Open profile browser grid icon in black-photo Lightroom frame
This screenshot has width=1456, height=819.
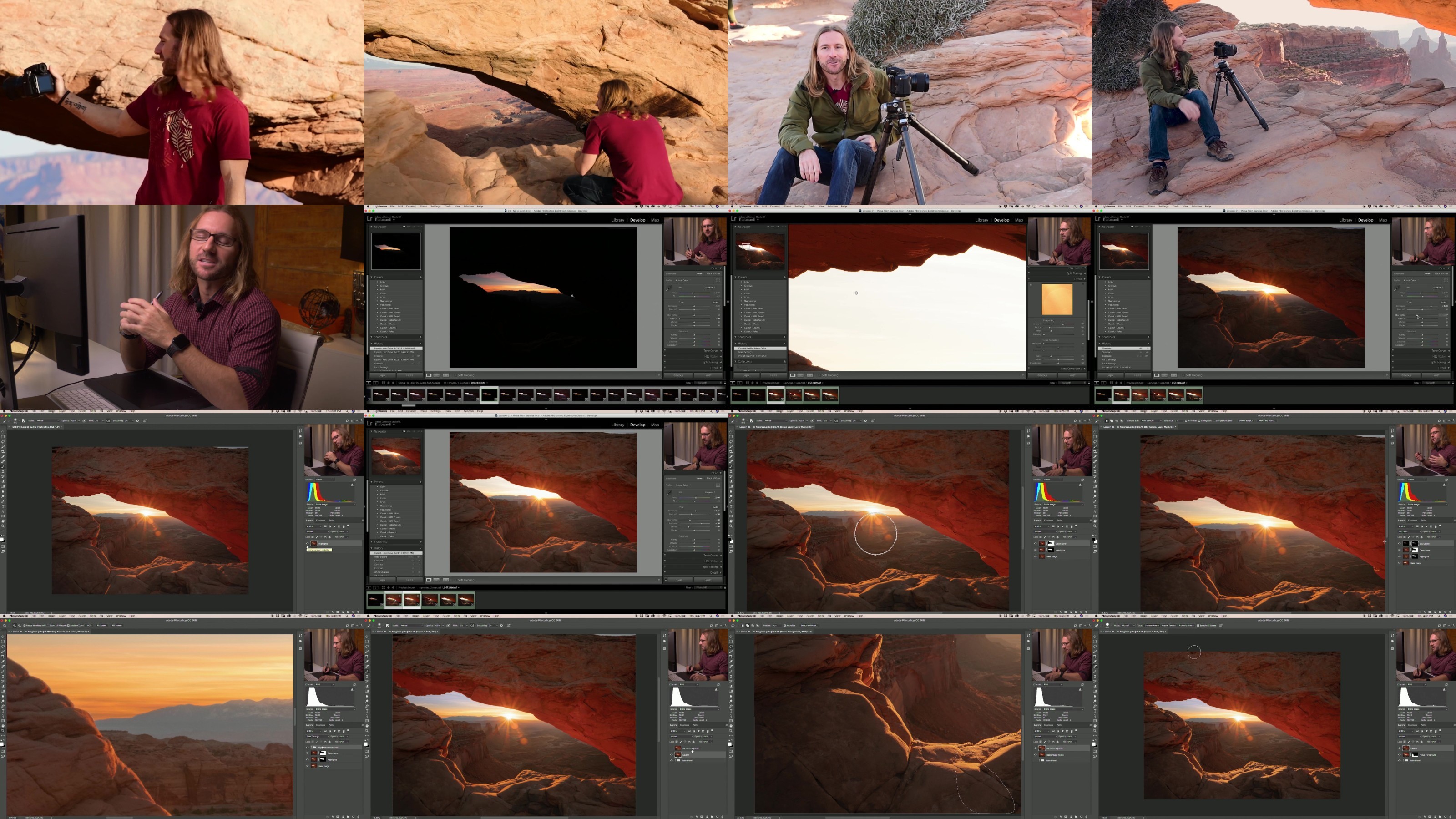coord(718,281)
